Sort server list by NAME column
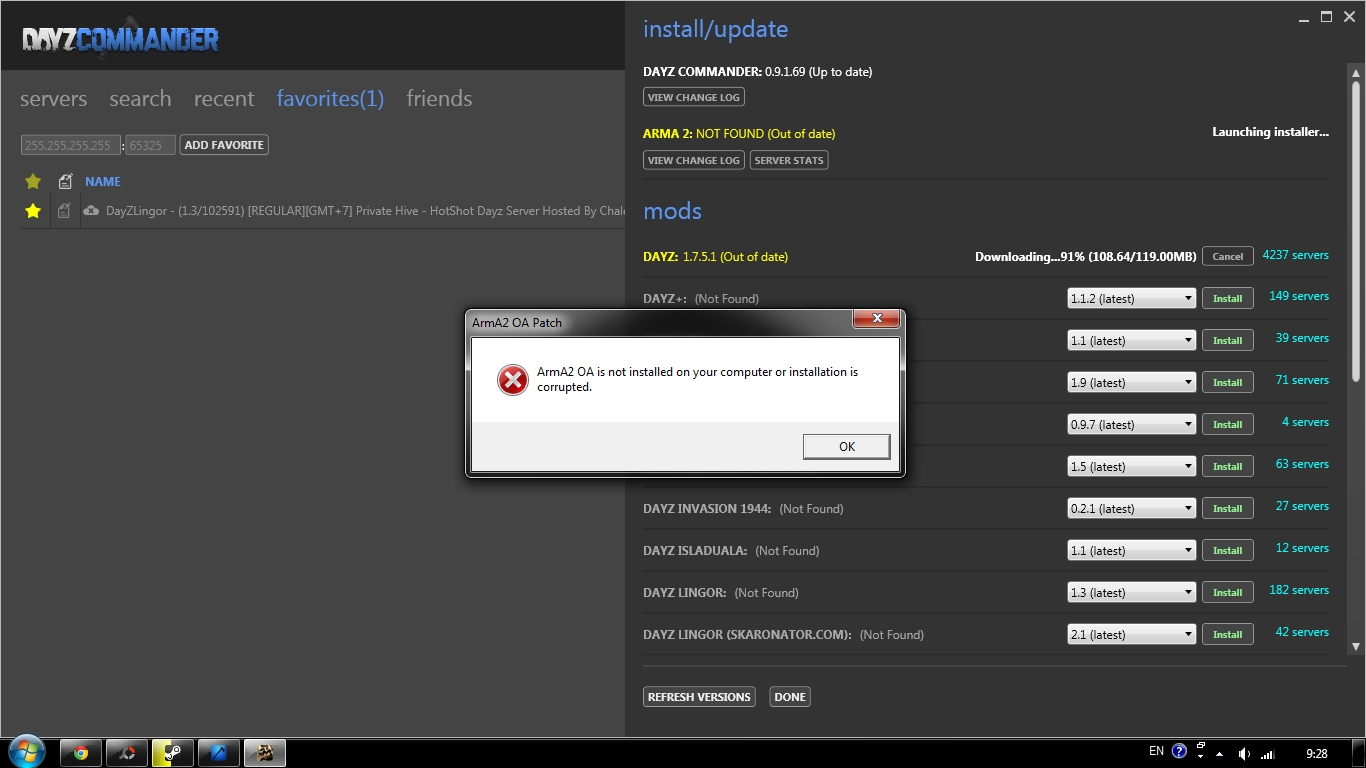This screenshot has width=1366, height=768. tap(103, 182)
